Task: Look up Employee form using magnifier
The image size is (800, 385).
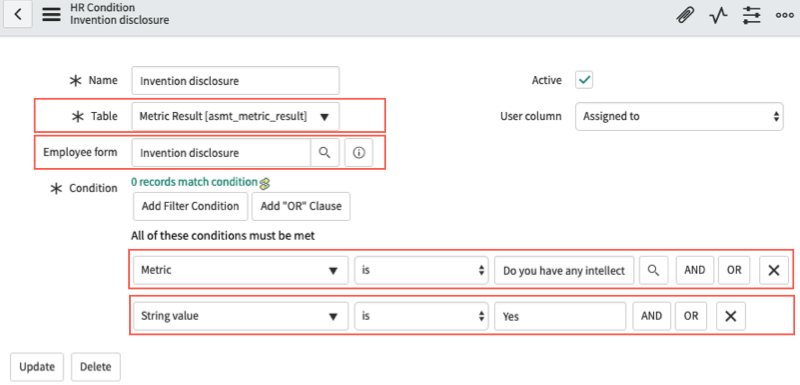Action: [x=325, y=152]
